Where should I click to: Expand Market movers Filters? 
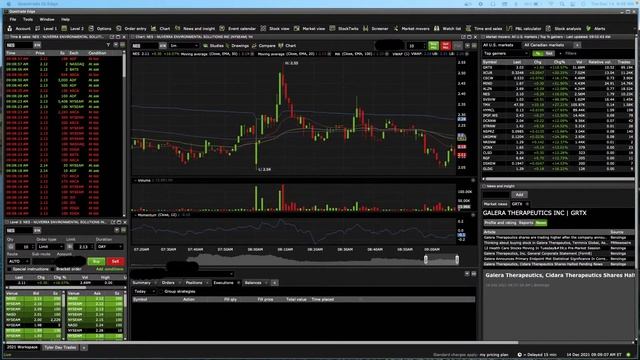pos(568,53)
